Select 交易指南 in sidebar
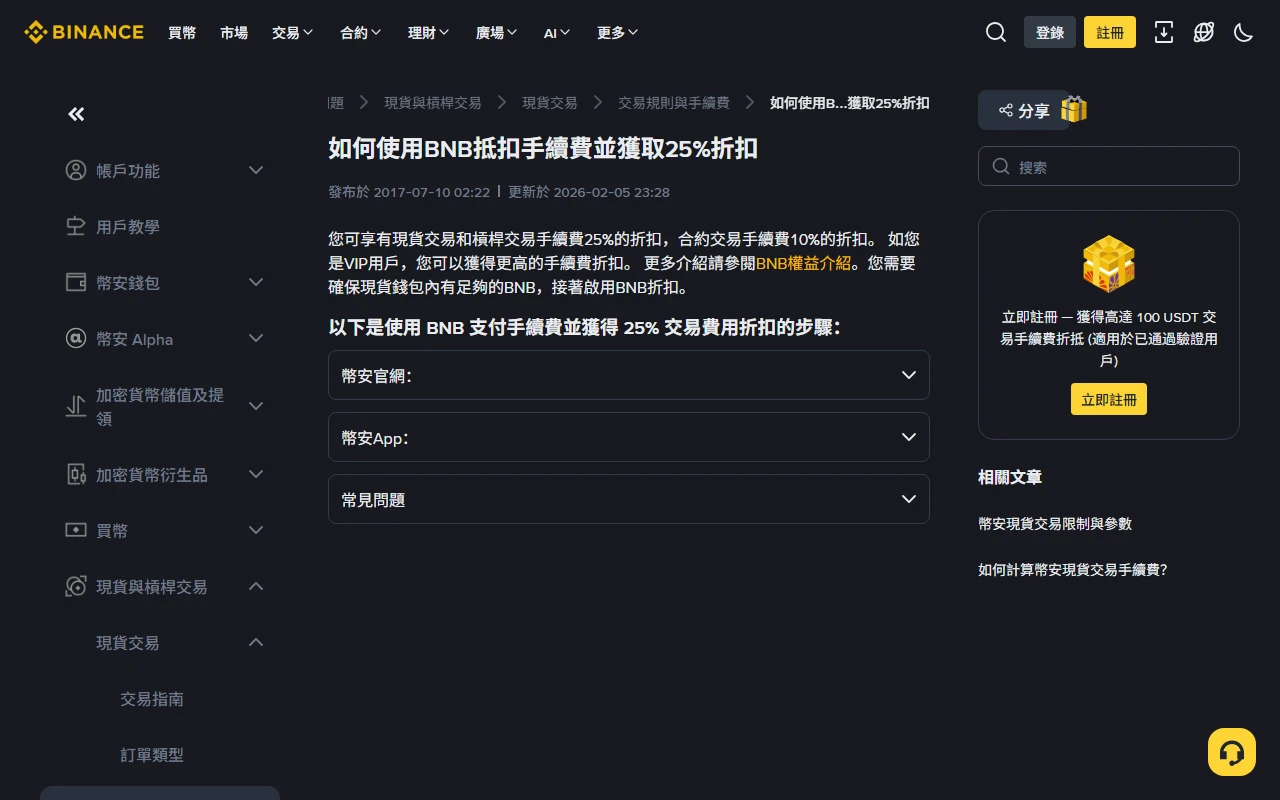 152,698
